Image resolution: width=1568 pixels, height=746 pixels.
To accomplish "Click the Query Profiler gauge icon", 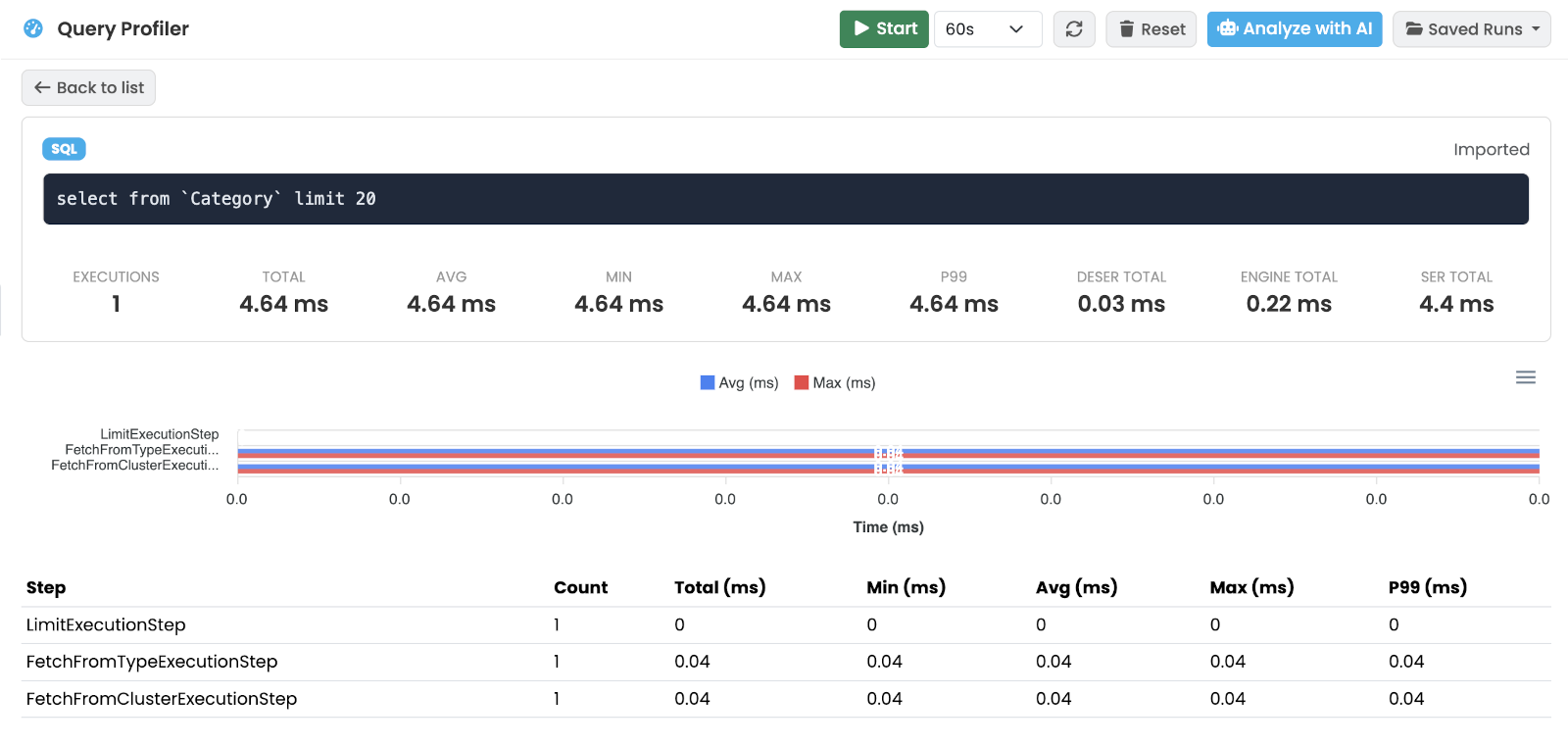I will pos(33,28).
